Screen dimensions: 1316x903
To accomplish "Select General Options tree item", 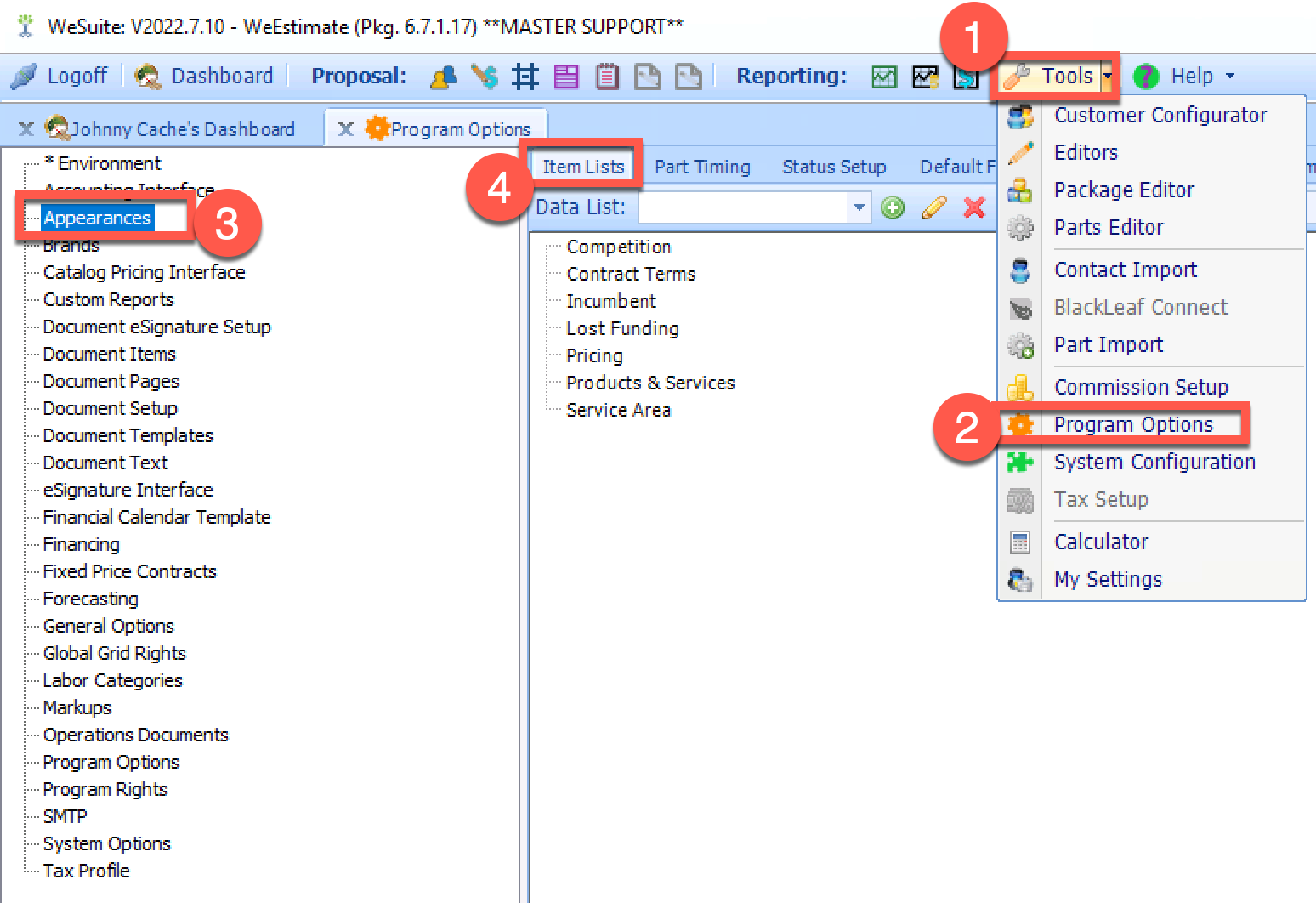I will point(108,626).
